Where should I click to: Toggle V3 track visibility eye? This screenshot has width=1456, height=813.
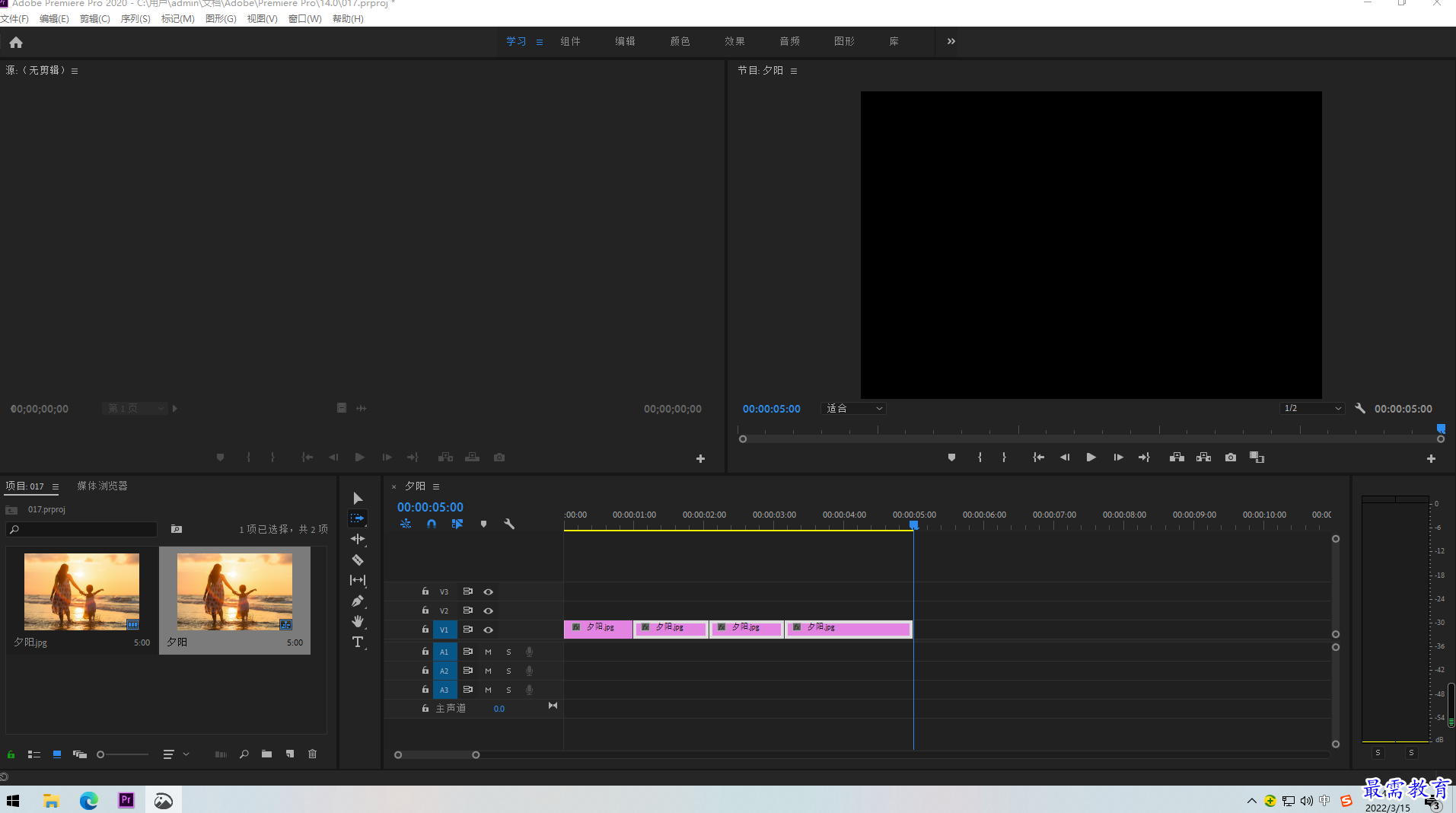coord(489,591)
